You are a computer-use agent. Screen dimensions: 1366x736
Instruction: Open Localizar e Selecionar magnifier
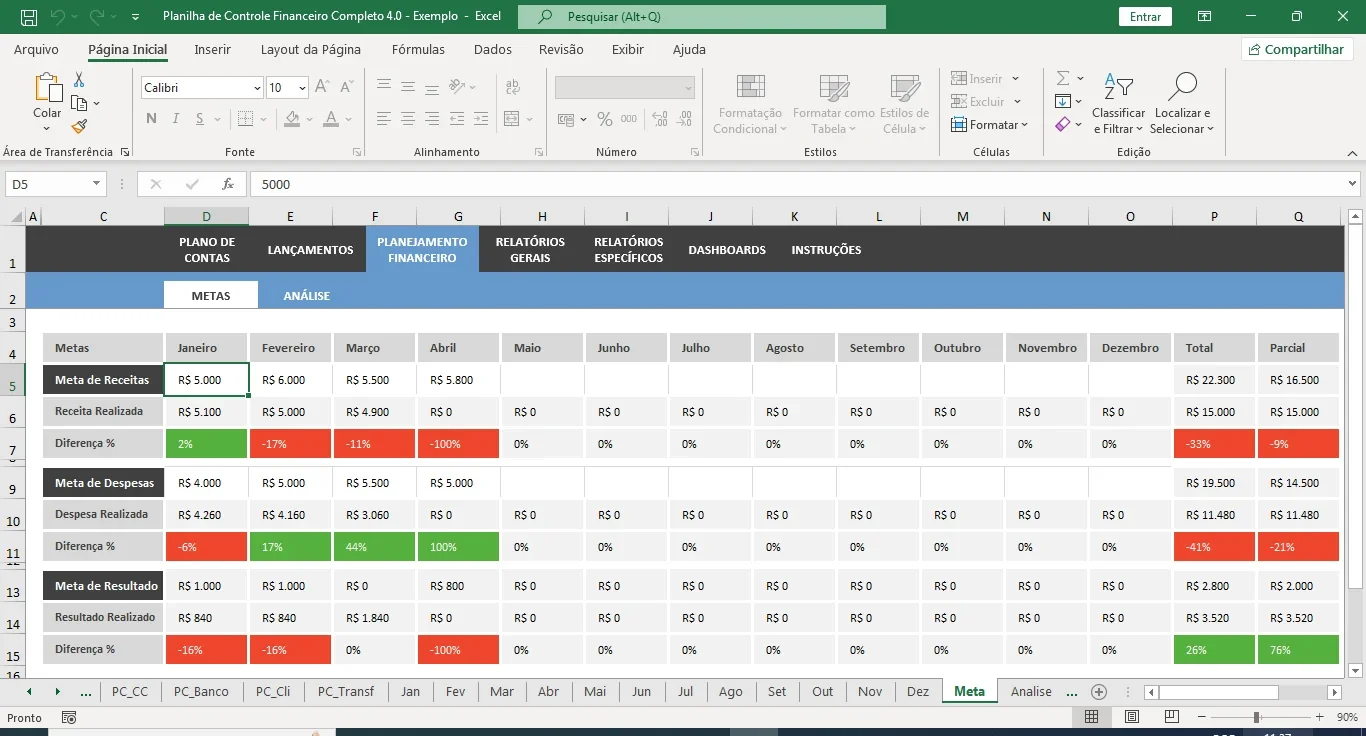(x=1182, y=104)
